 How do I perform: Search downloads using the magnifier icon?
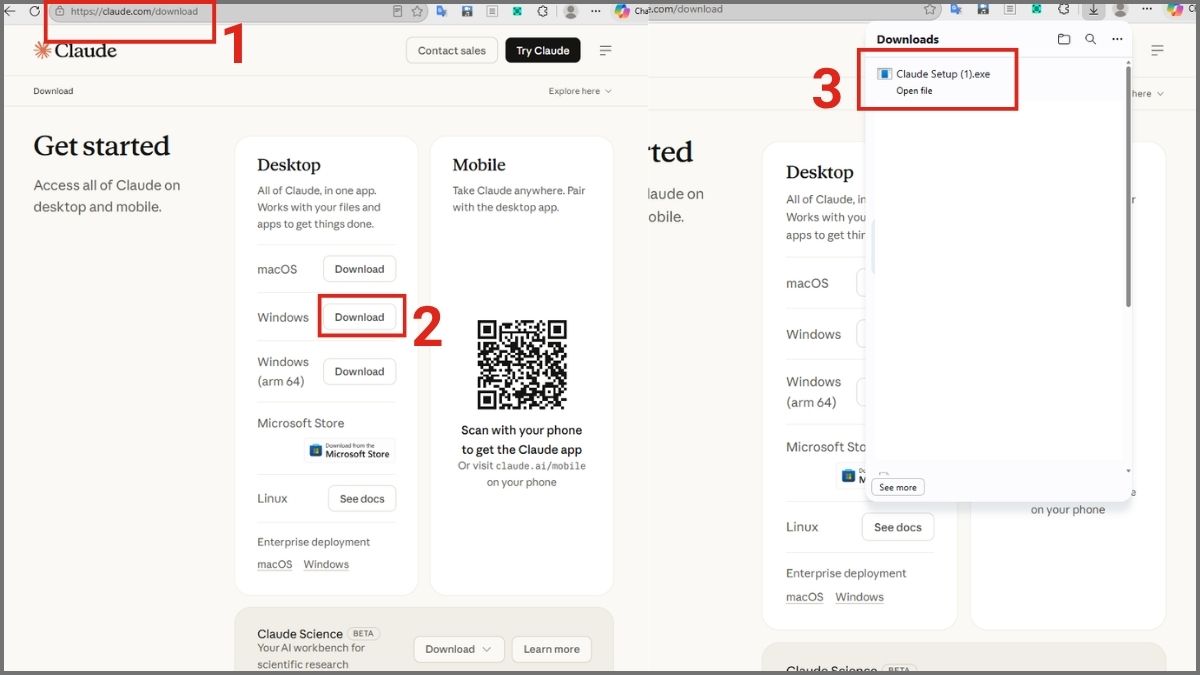(1091, 39)
